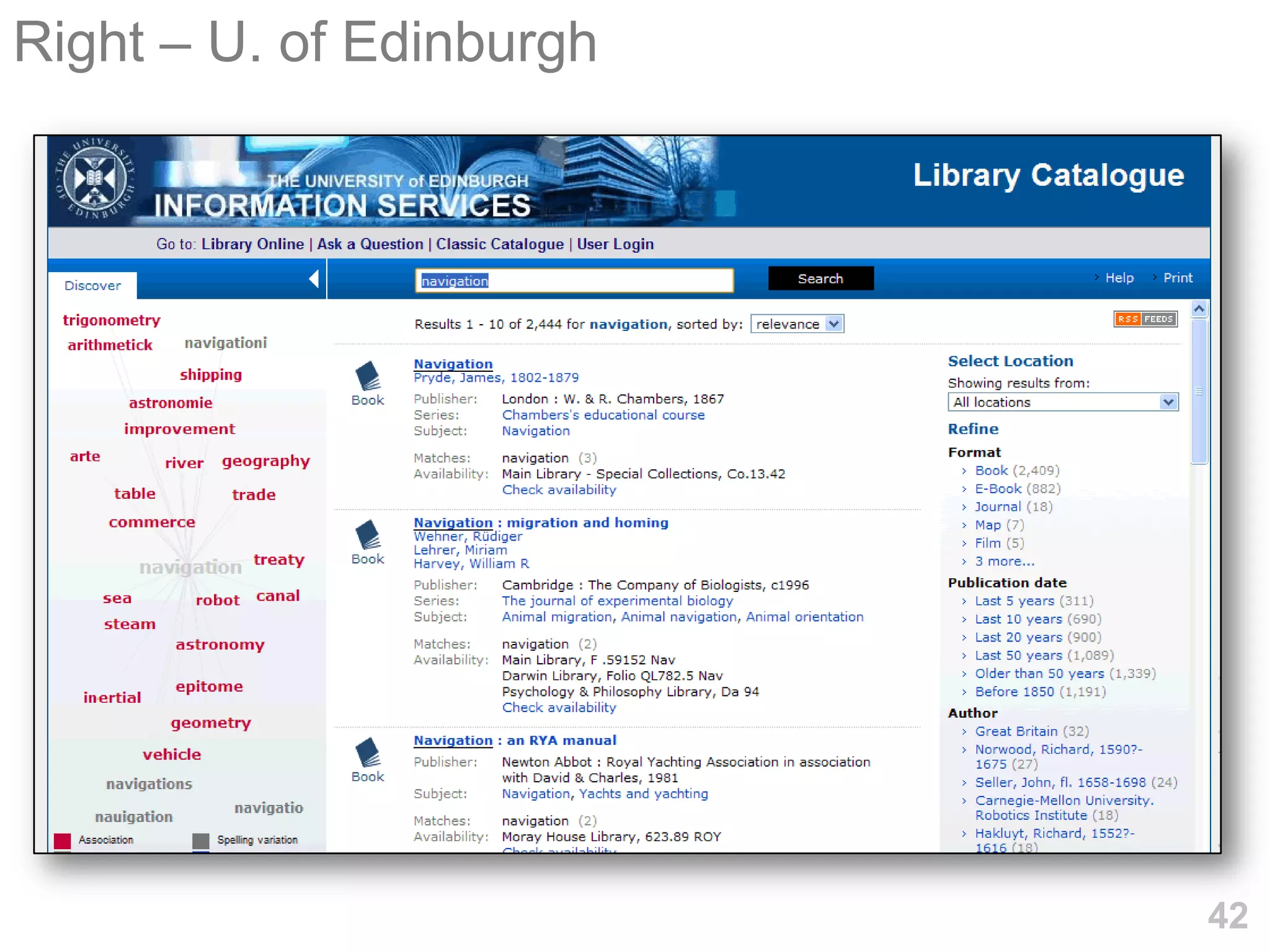
Task: Open author Pryde, James, 1802-1879
Action: (x=496, y=377)
